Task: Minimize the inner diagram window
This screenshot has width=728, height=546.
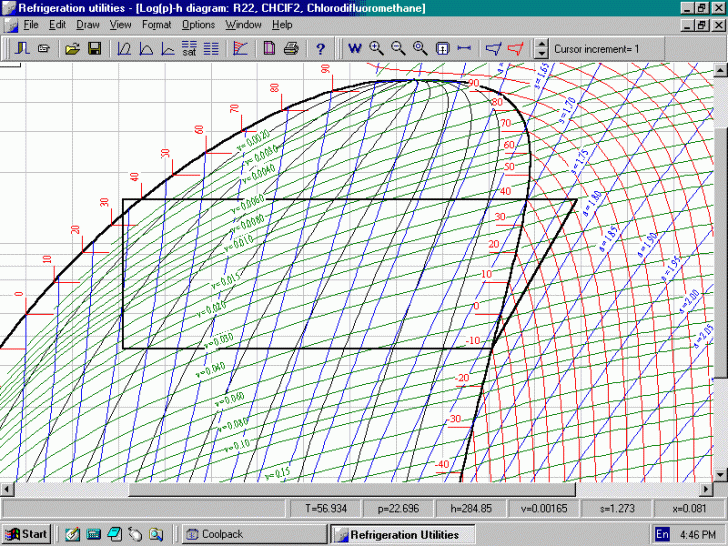Action: coord(688,25)
